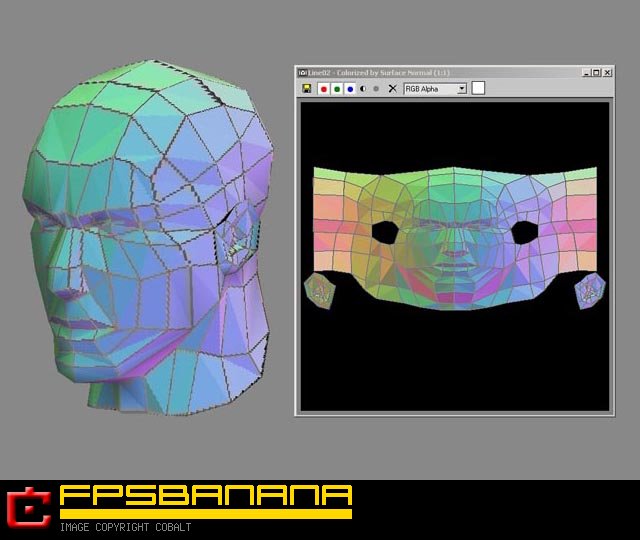Click the window icon in the title bar
Viewport: 640px width, 540px height.
click(303, 72)
